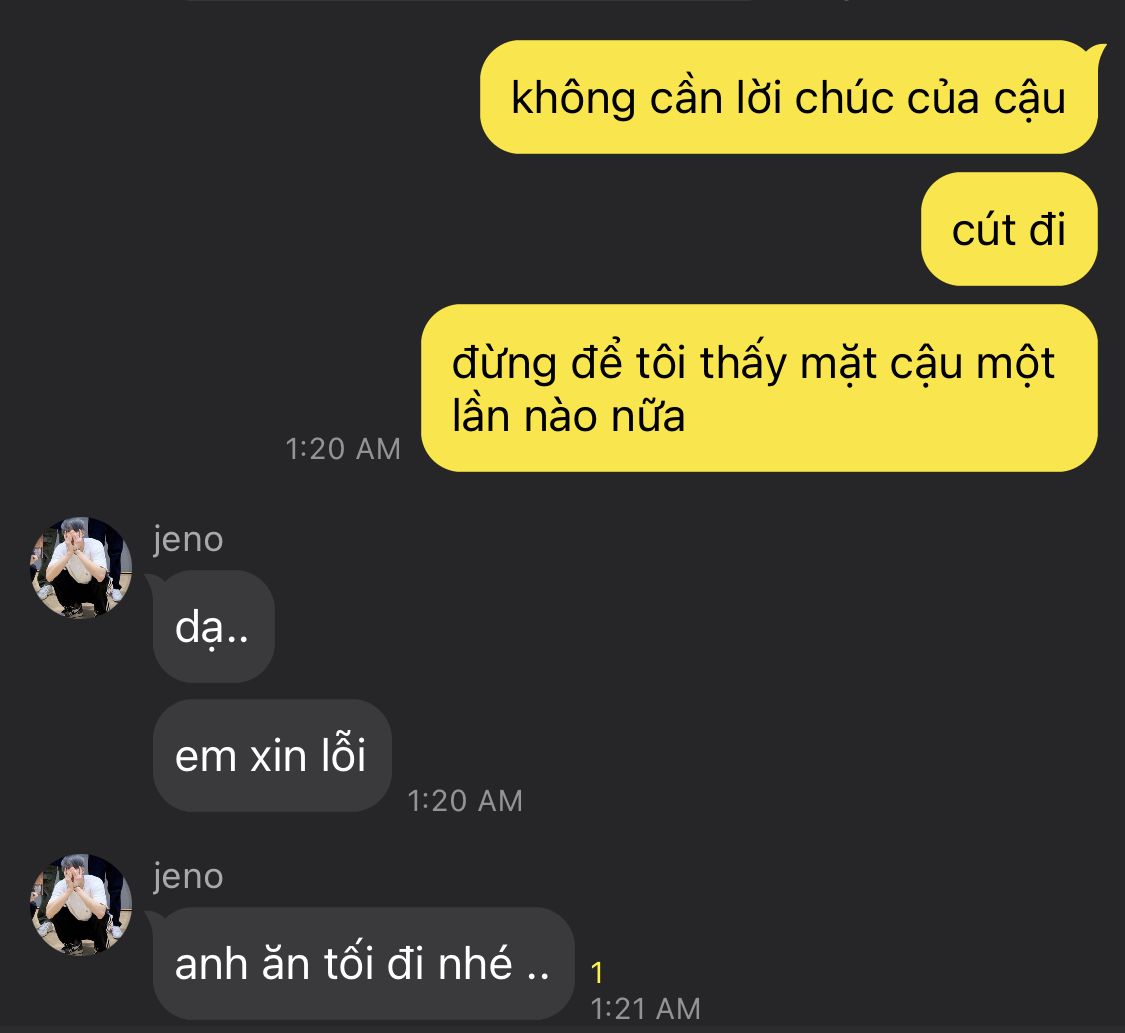
Task: Open the 'jeno' name above 'anh ăn tối'
Action: point(188,877)
